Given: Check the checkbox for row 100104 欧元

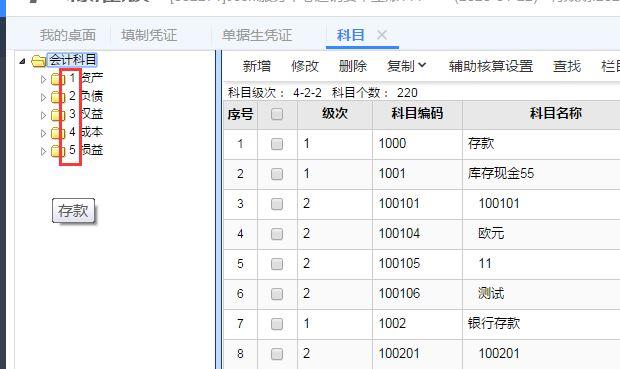Looking at the screenshot, I should click(277, 234).
